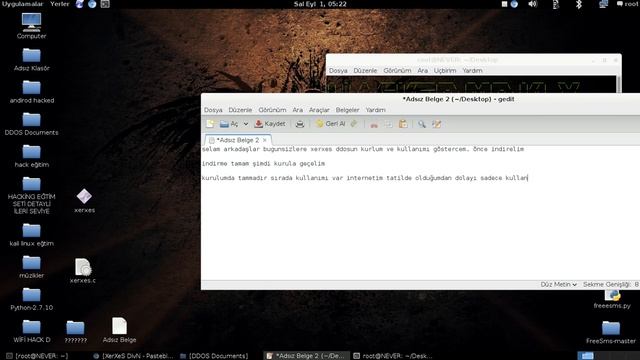The height and width of the screenshot is (360, 640).
Task: Select the andirod hacked folder
Action: (31, 91)
